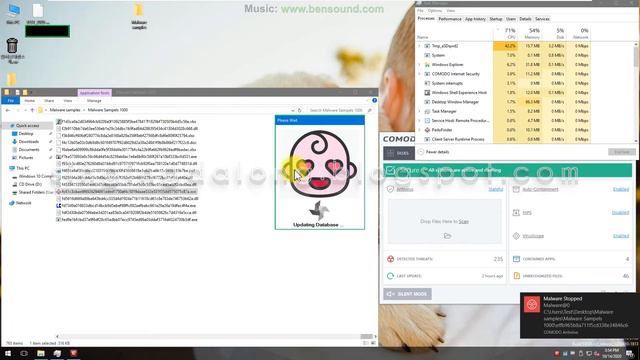Toggle Auto-Containment Enabled status
This screenshot has height=360, width=640.
pyautogui.click(x=621, y=189)
